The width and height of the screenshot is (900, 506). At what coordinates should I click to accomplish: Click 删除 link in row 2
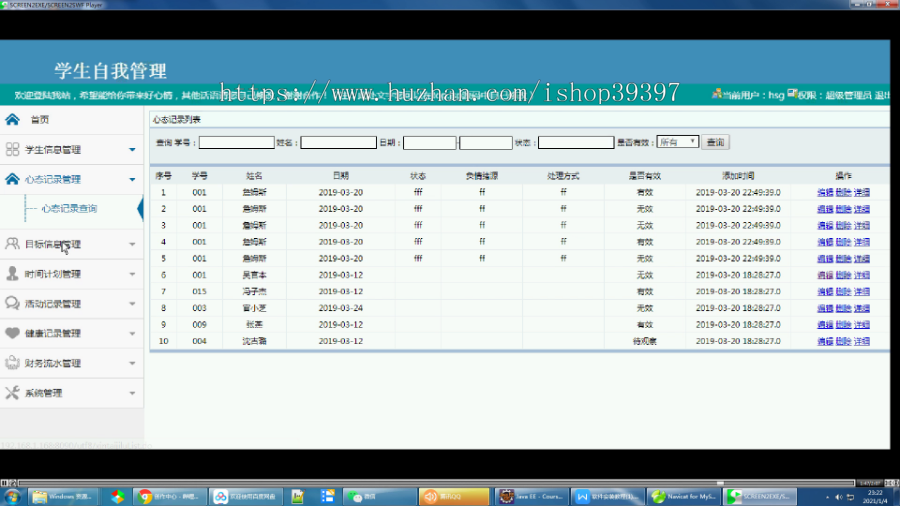pos(843,209)
